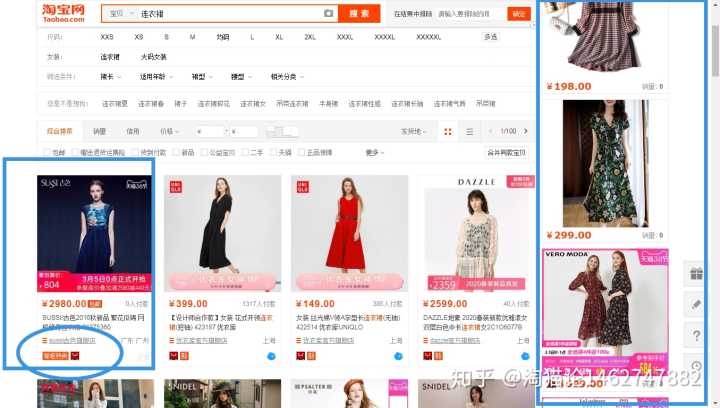Select the 信用 sort tab

[x=133, y=131]
